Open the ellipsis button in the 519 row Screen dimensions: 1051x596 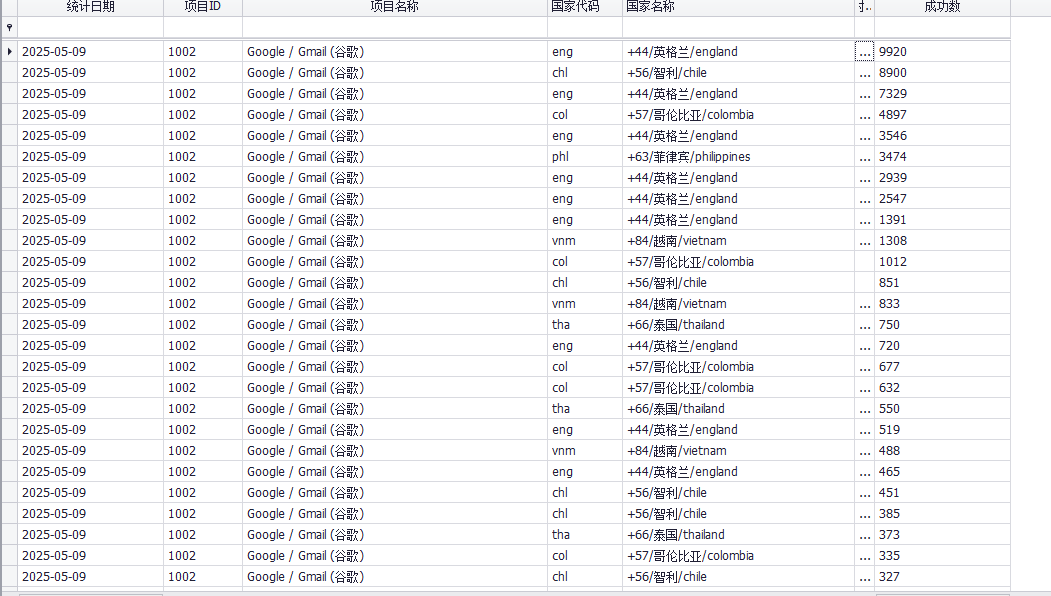point(865,430)
